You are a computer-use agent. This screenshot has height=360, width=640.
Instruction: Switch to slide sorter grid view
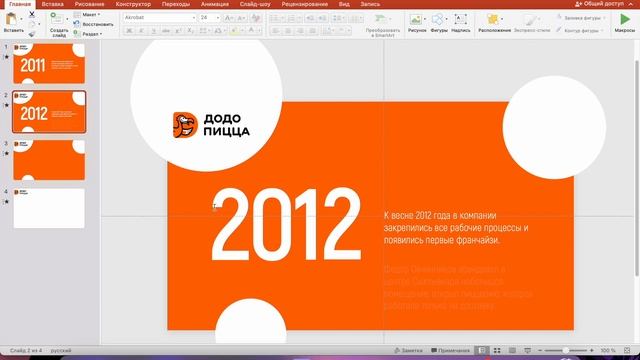click(x=497, y=350)
